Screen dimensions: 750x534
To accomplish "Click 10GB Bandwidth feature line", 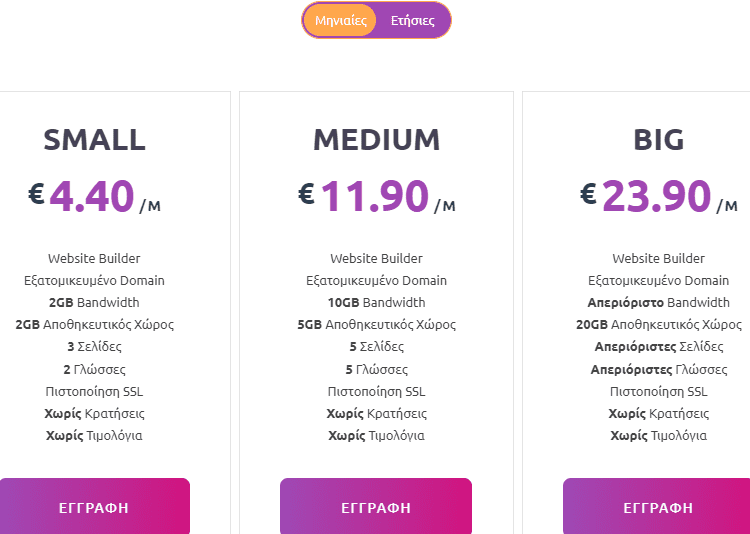I will pos(376,302).
